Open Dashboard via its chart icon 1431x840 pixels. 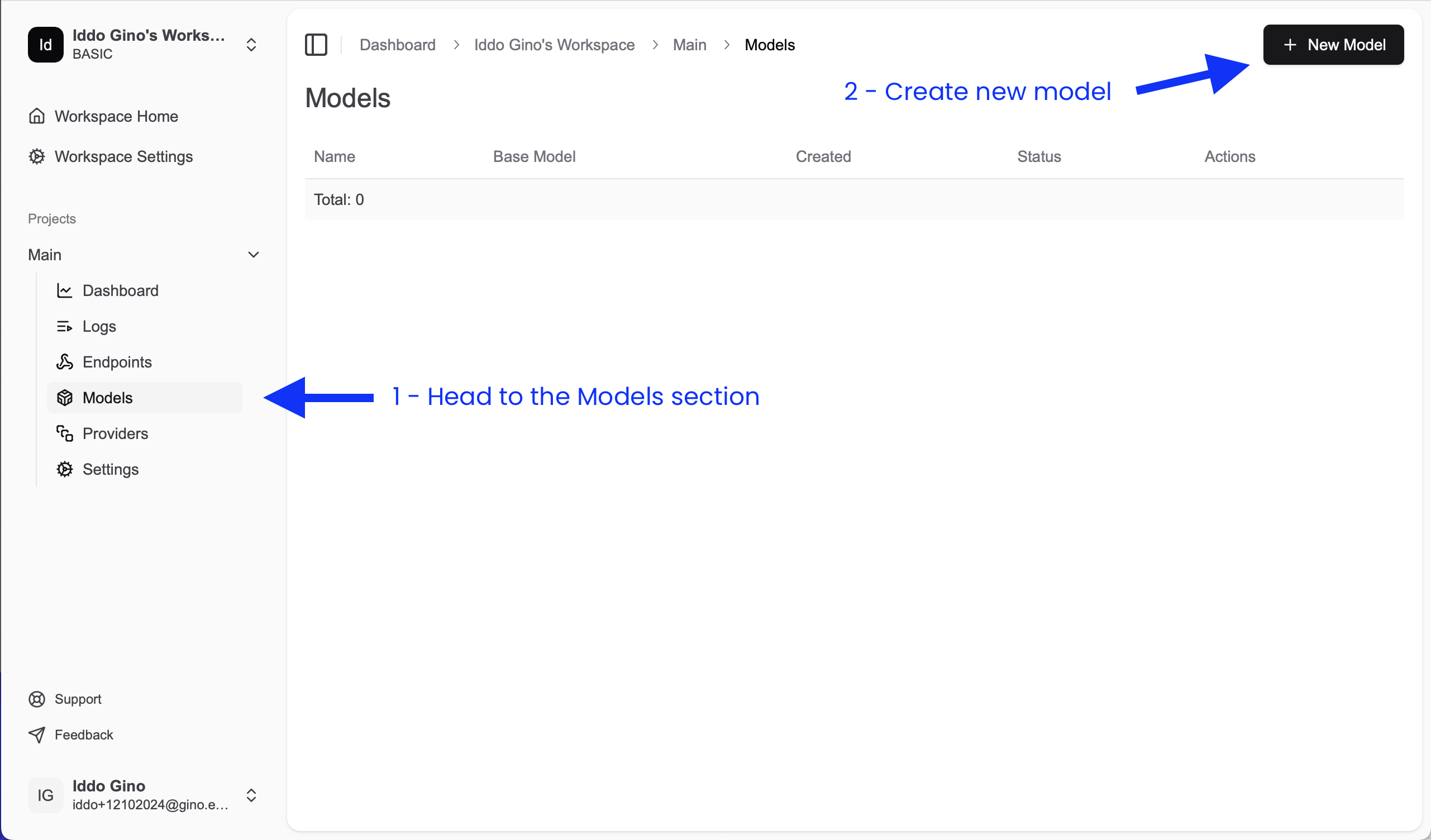pyautogui.click(x=65, y=290)
